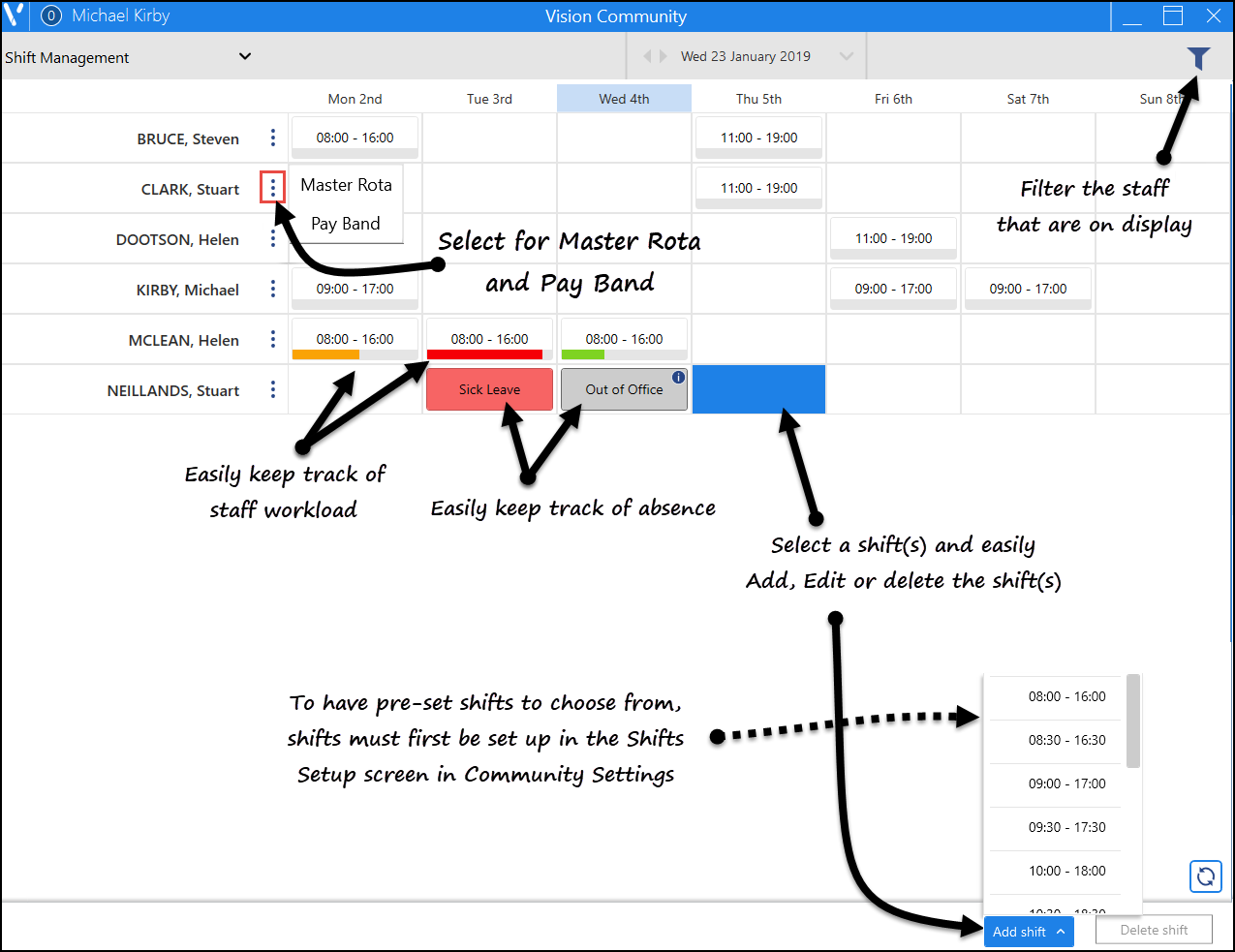Image resolution: width=1235 pixels, height=952 pixels.
Task: Click the Mon 2nd column header
Action: point(355,99)
